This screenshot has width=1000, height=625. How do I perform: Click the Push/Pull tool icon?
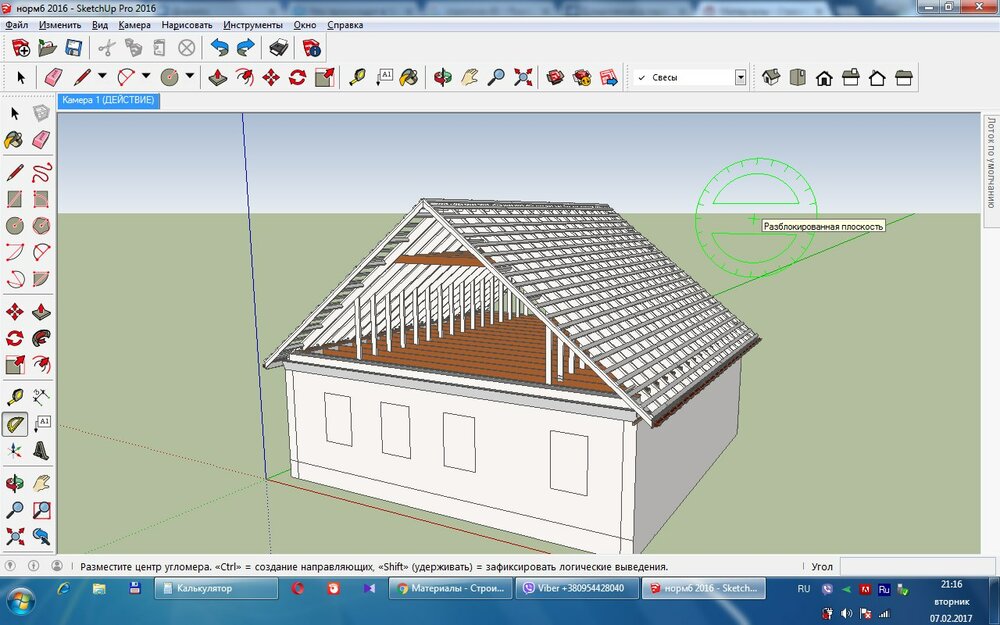pyautogui.click(x=217, y=77)
